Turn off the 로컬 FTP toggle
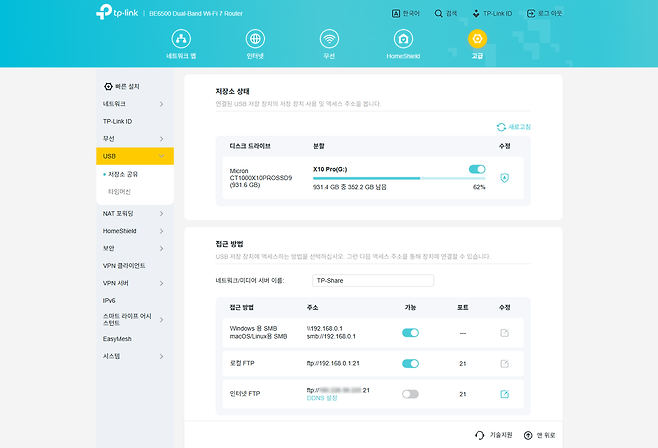 (410, 364)
